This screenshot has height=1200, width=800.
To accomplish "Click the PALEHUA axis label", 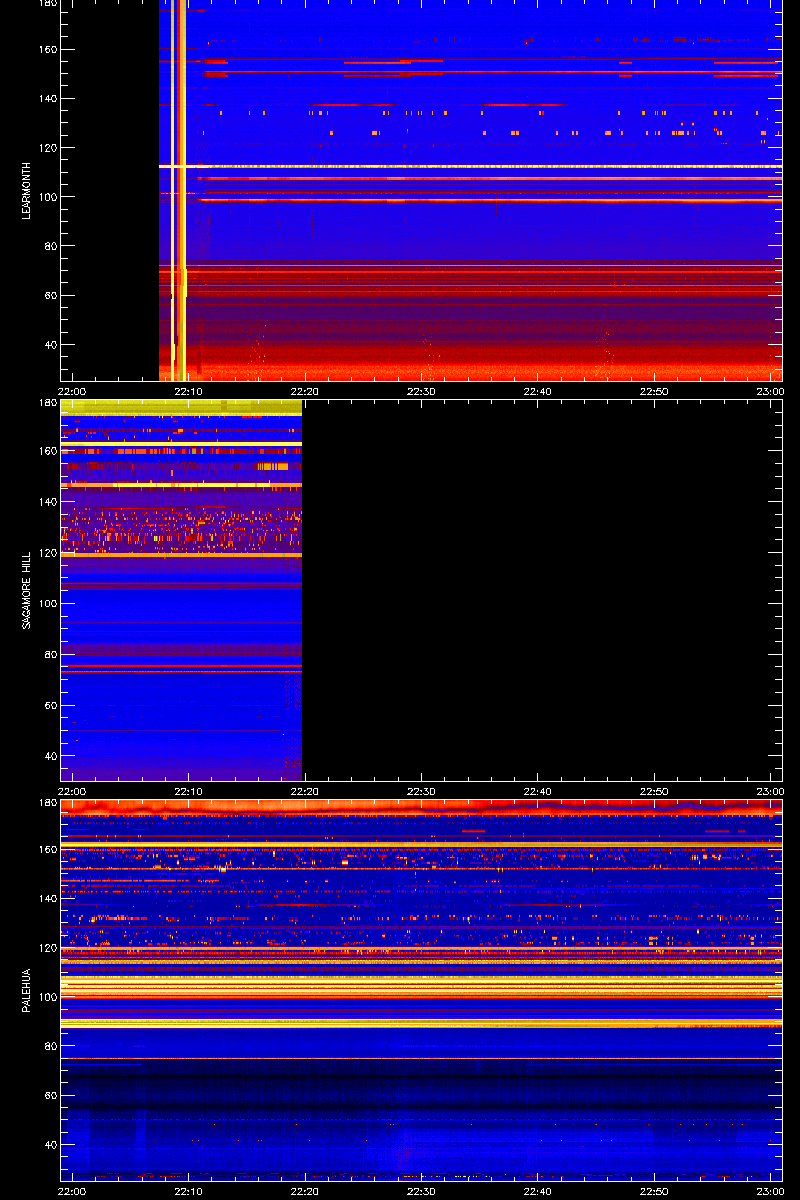I will click(x=28, y=990).
